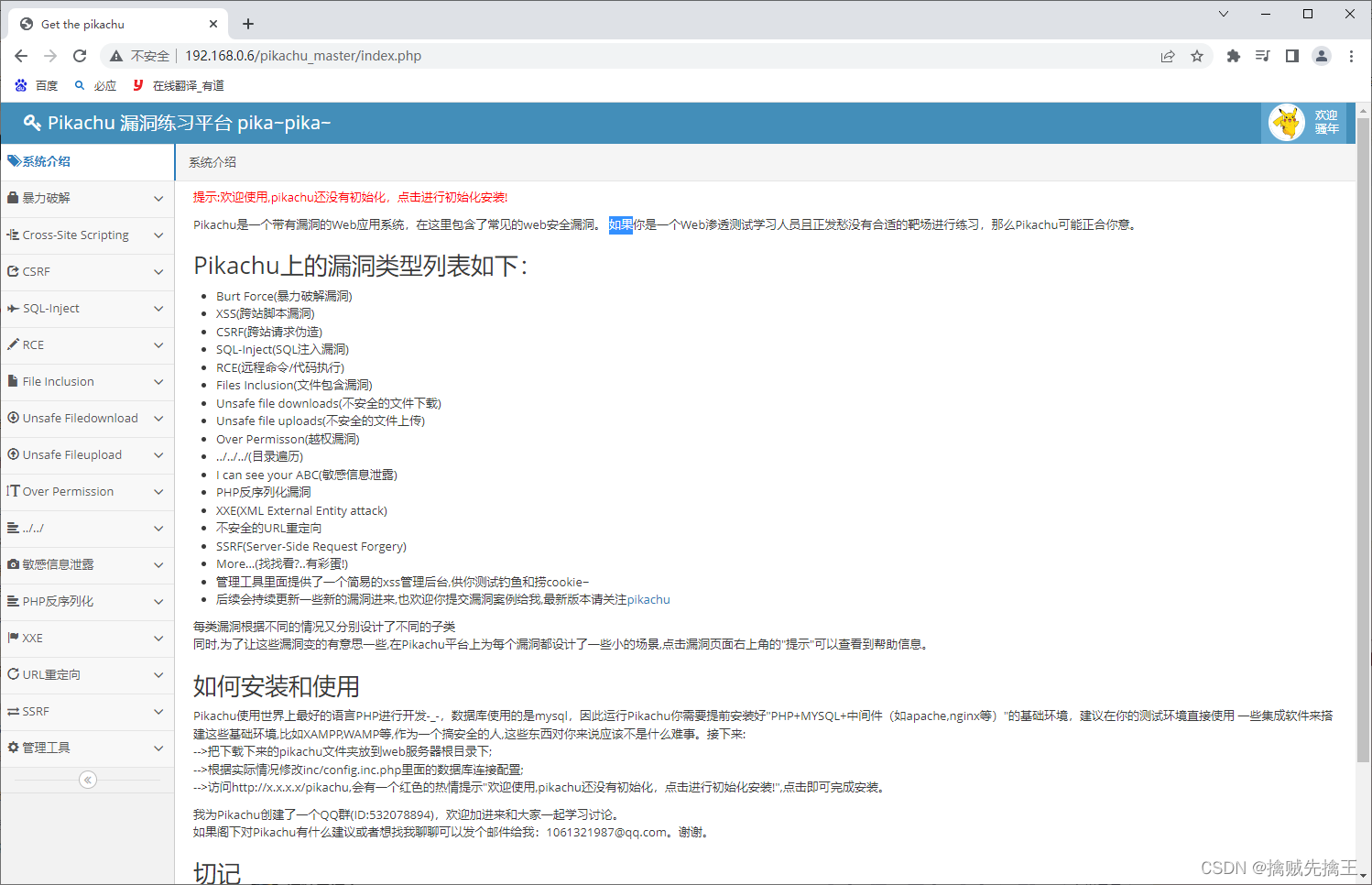Viewport: 1372px width, 885px height.
Task: Follow the blue pikachu link
Action: coord(648,599)
